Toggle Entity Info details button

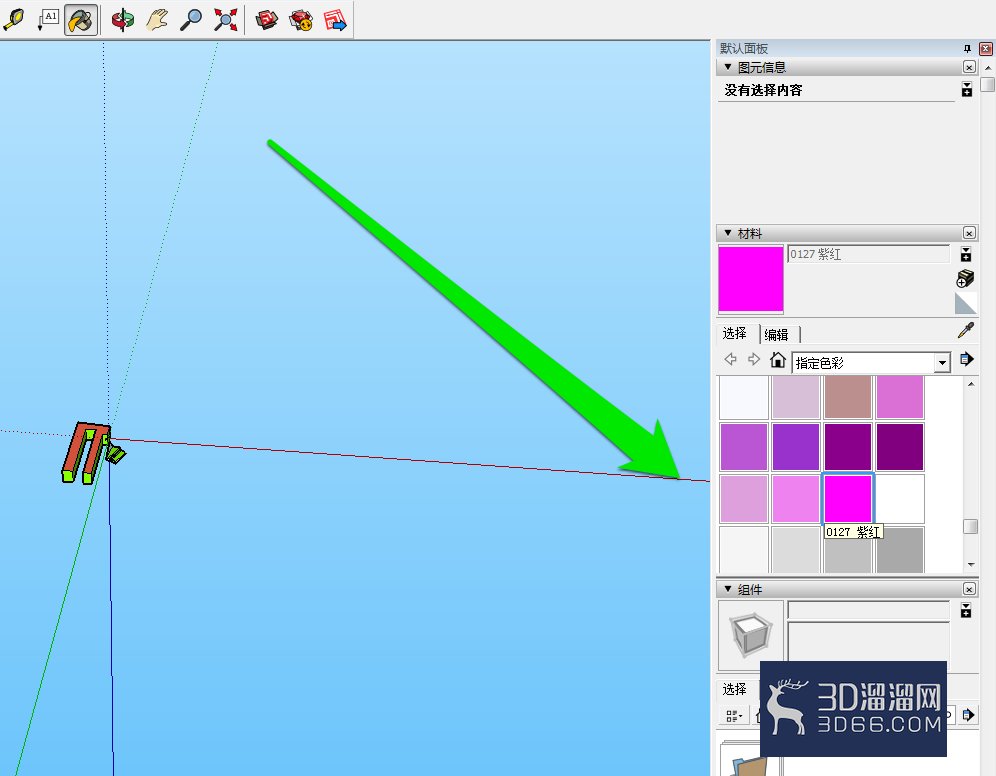point(967,90)
